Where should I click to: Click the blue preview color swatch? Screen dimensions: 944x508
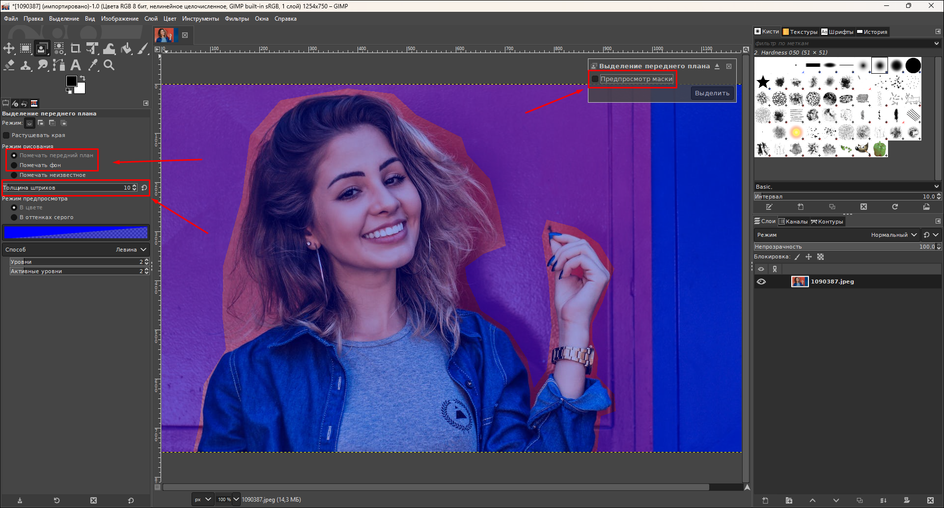coord(76,232)
